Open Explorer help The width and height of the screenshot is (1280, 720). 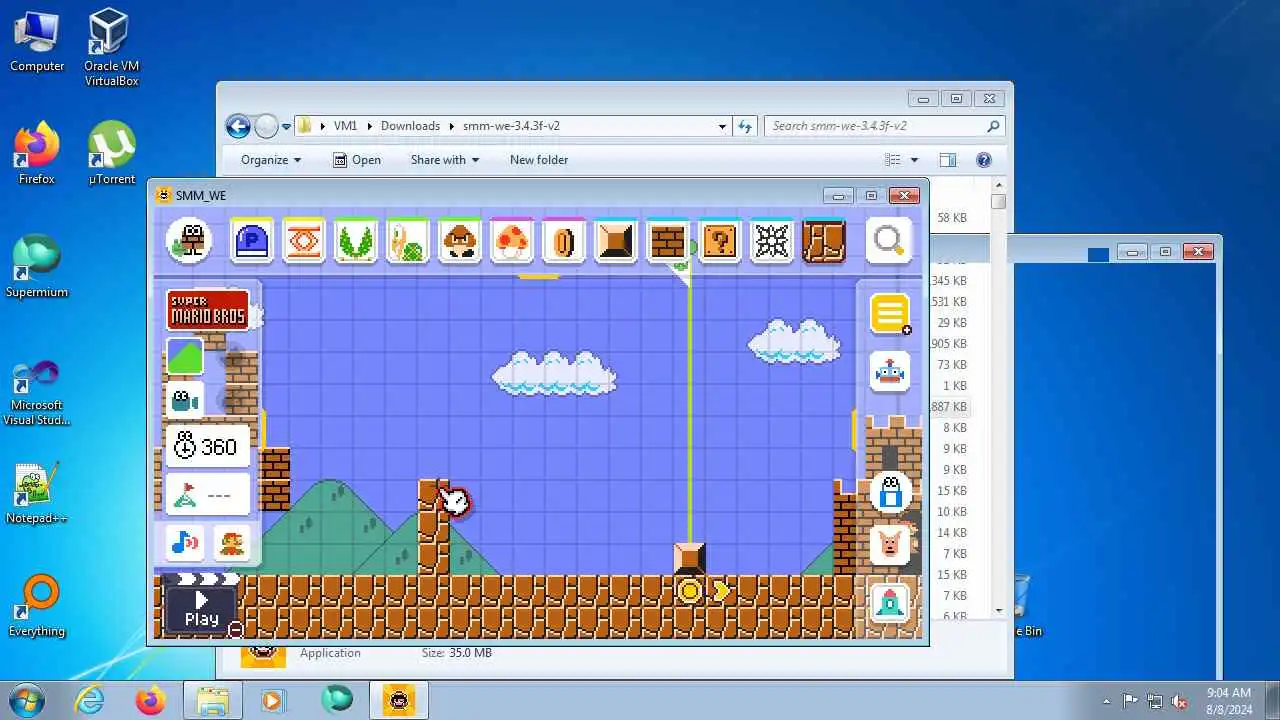[983, 160]
